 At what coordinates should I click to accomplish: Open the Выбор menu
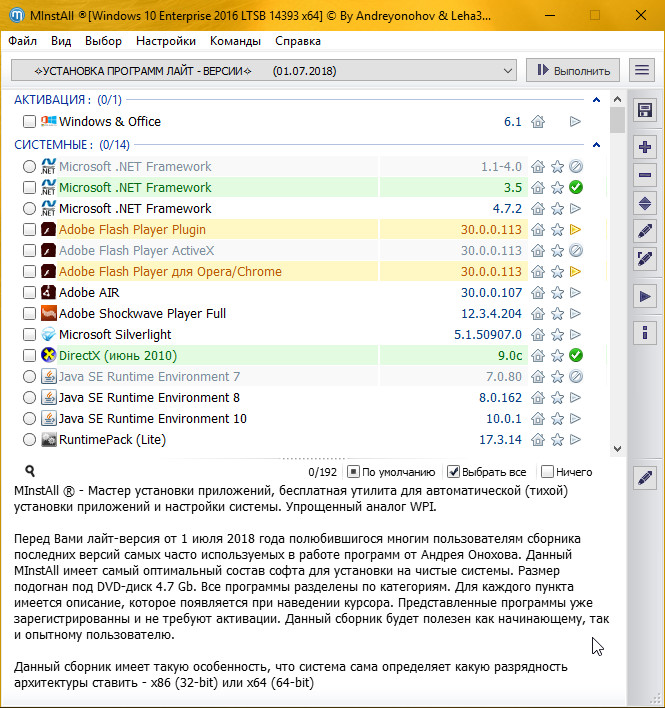[x=103, y=41]
